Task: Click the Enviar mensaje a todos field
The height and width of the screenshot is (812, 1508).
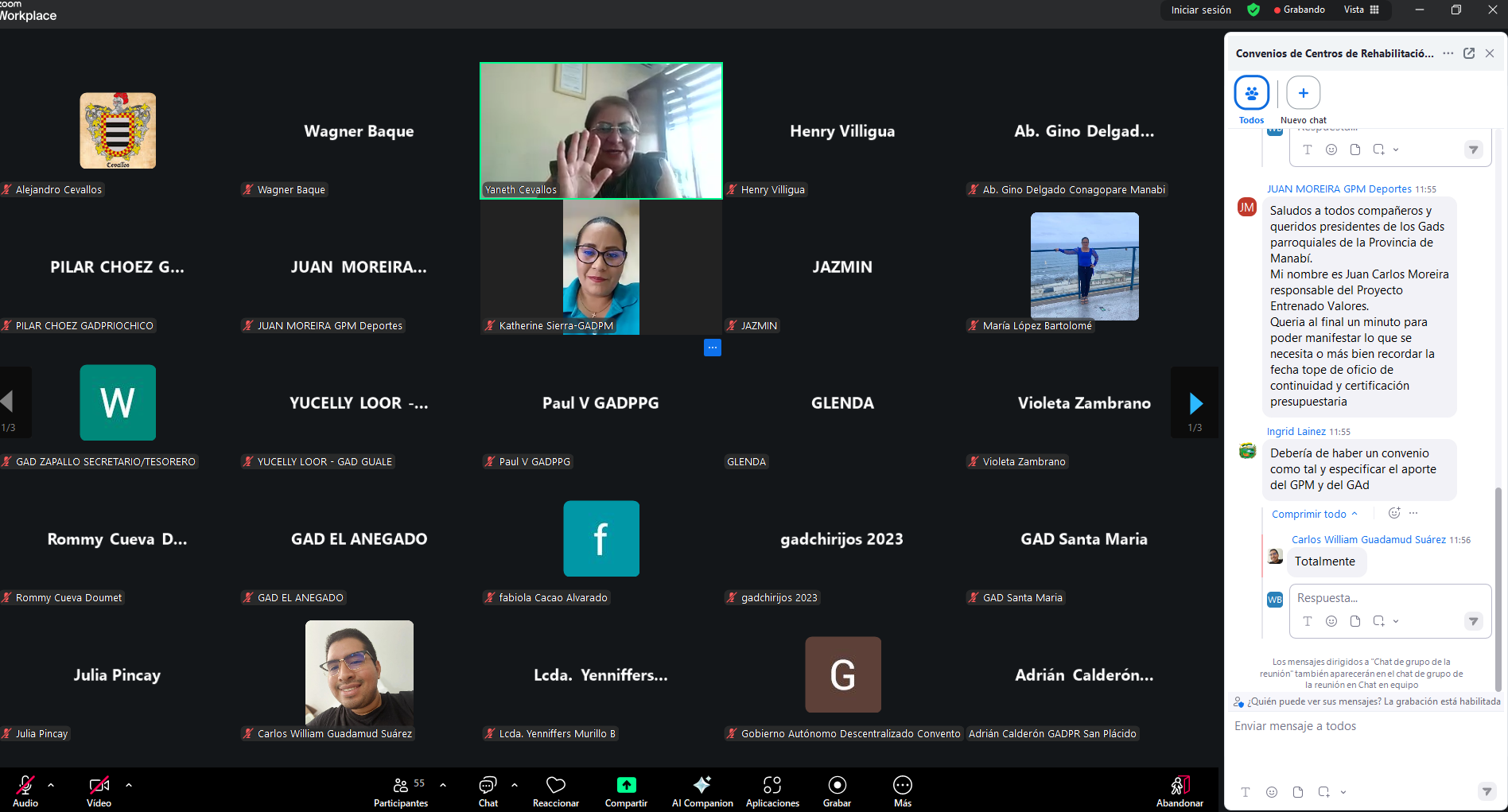Action: pyautogui.click(x=1360, y=726)
